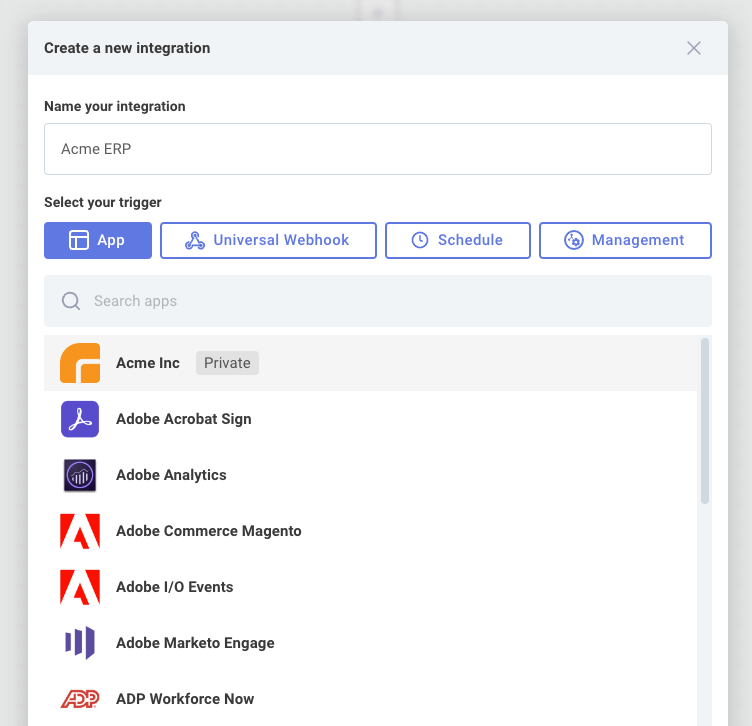Screen dimensions: 752x726
Task: Click the app list scrollbar thumb
Action: 705,421
